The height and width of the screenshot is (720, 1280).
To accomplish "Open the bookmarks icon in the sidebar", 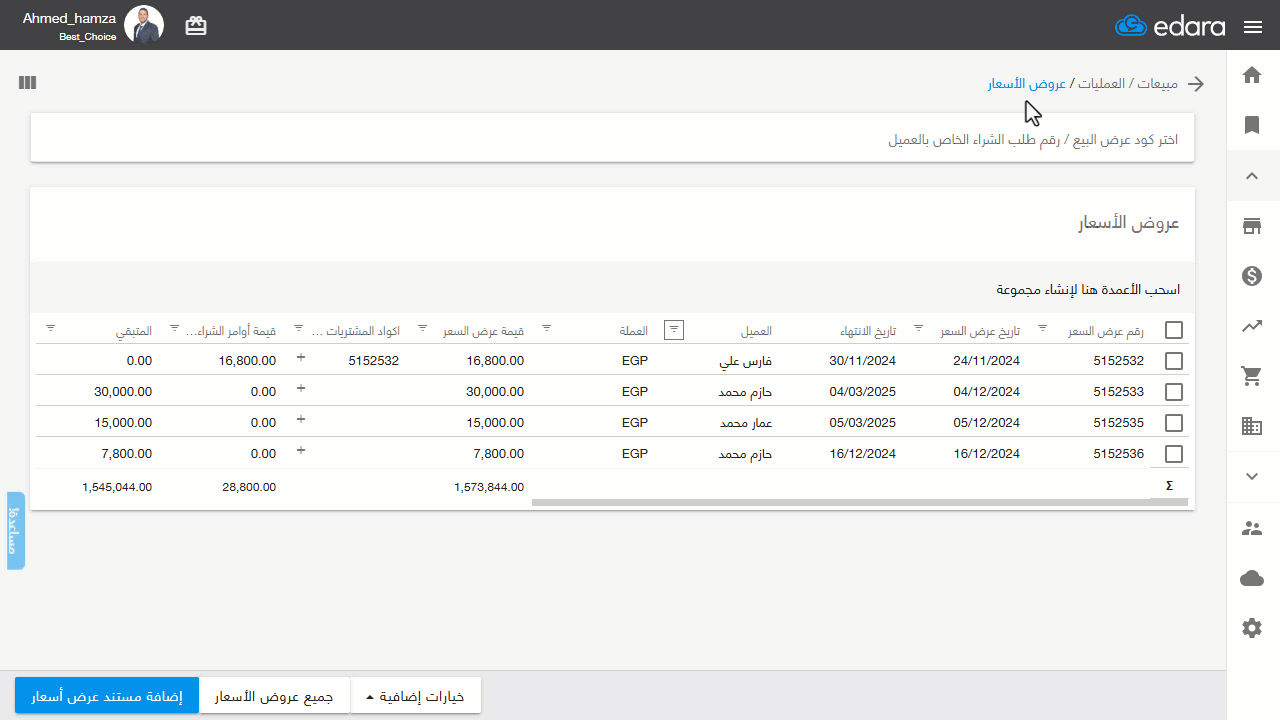I will click(1252, 125).
